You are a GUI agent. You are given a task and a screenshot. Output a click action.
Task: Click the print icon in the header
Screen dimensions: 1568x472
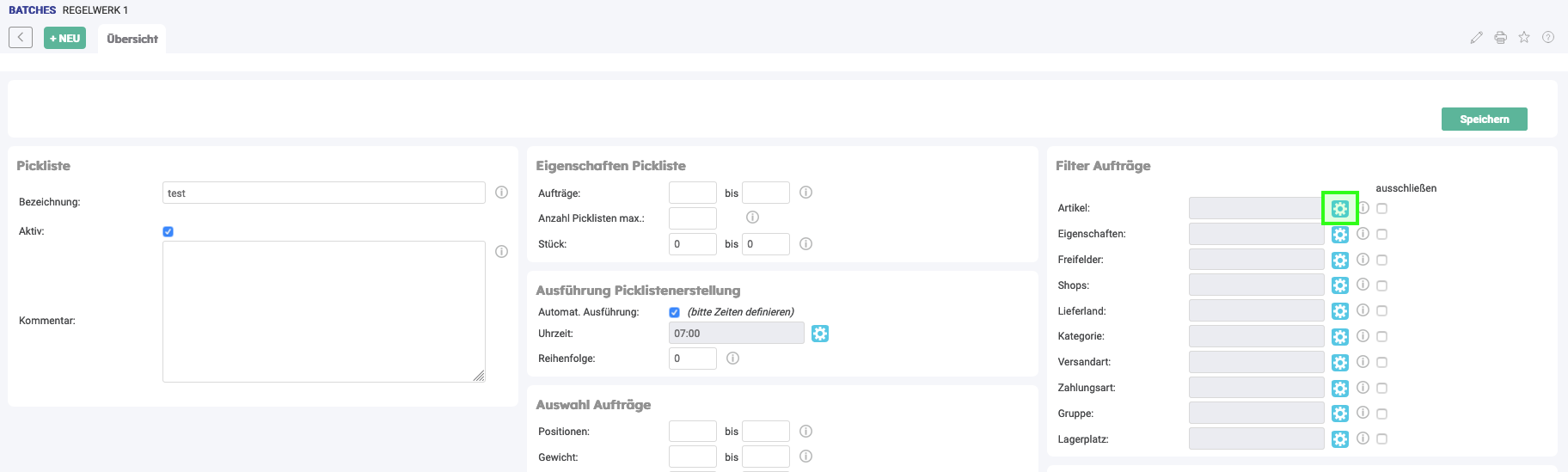point(1500,38)
